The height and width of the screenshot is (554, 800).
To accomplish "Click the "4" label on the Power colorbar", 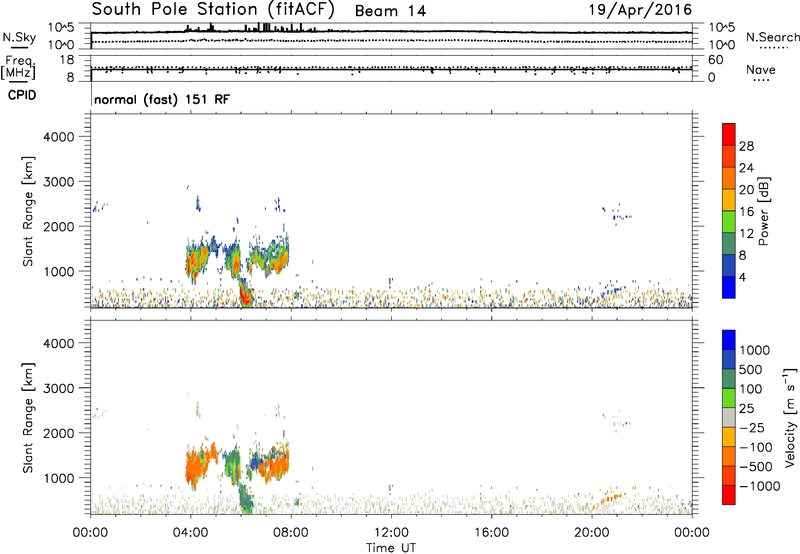I will pyautogui.click(x=742, y=277).
